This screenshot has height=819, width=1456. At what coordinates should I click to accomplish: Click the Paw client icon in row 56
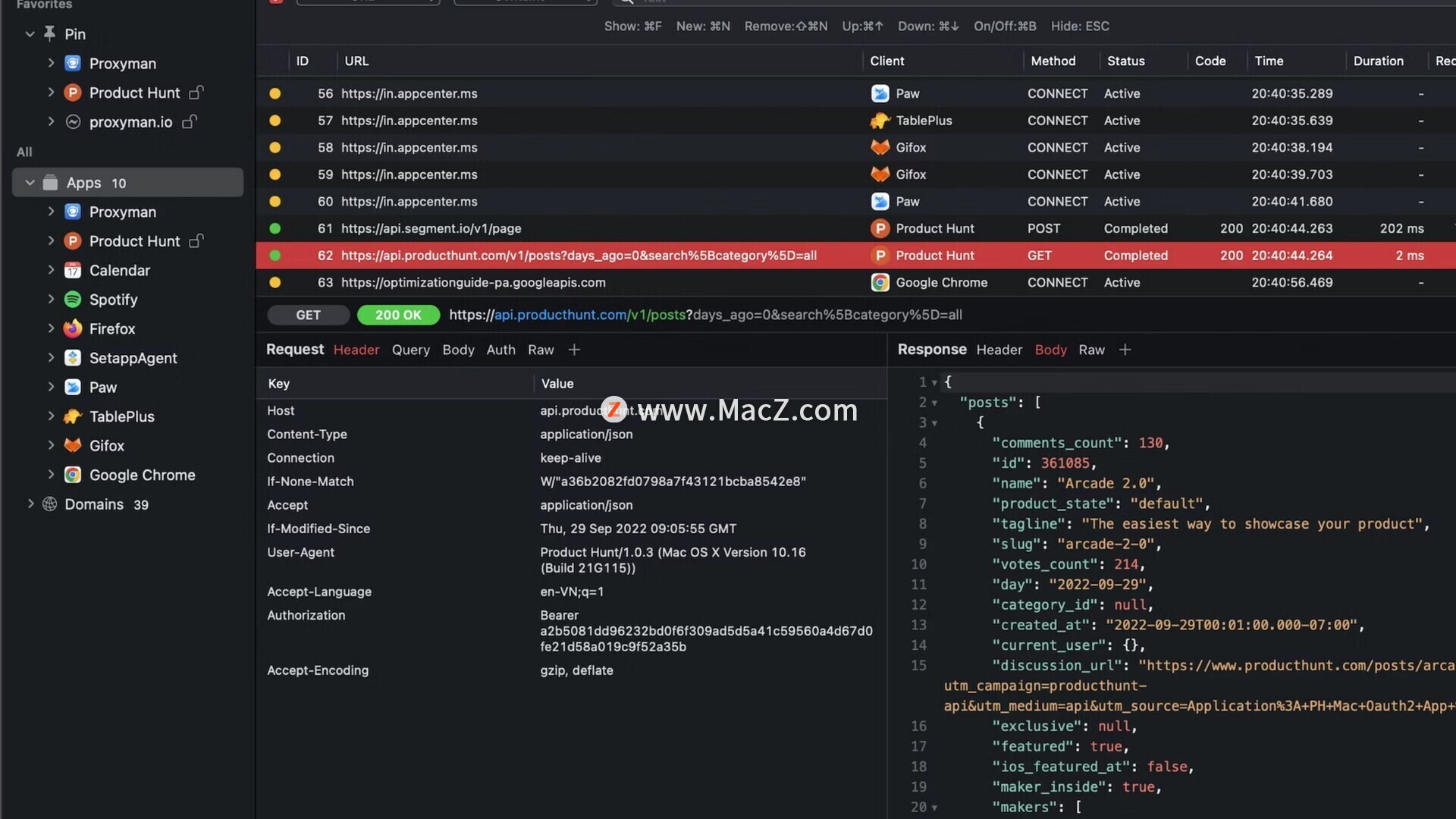(880, 93)
